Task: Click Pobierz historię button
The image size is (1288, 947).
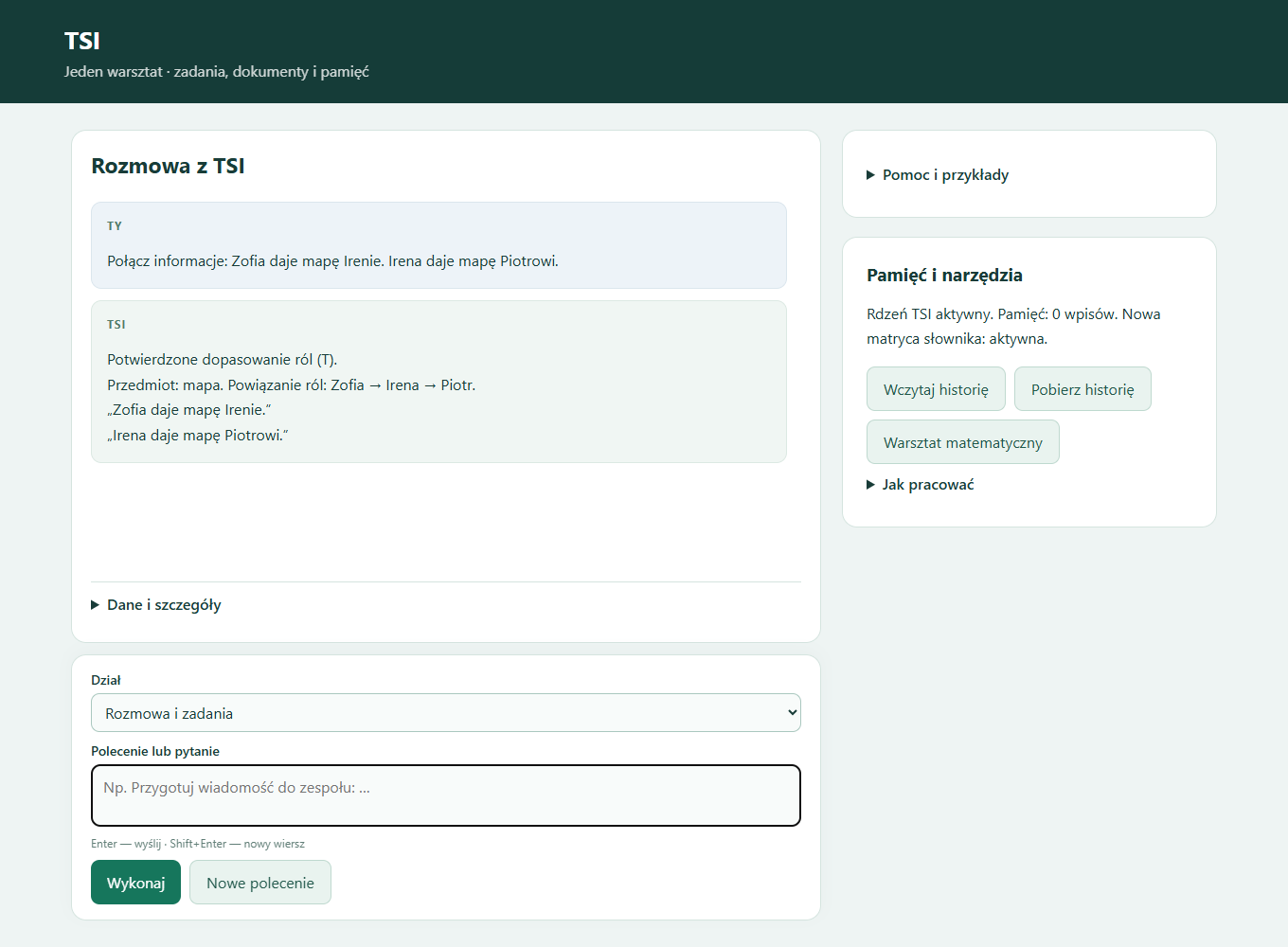Action: [x=1082, y=389]
